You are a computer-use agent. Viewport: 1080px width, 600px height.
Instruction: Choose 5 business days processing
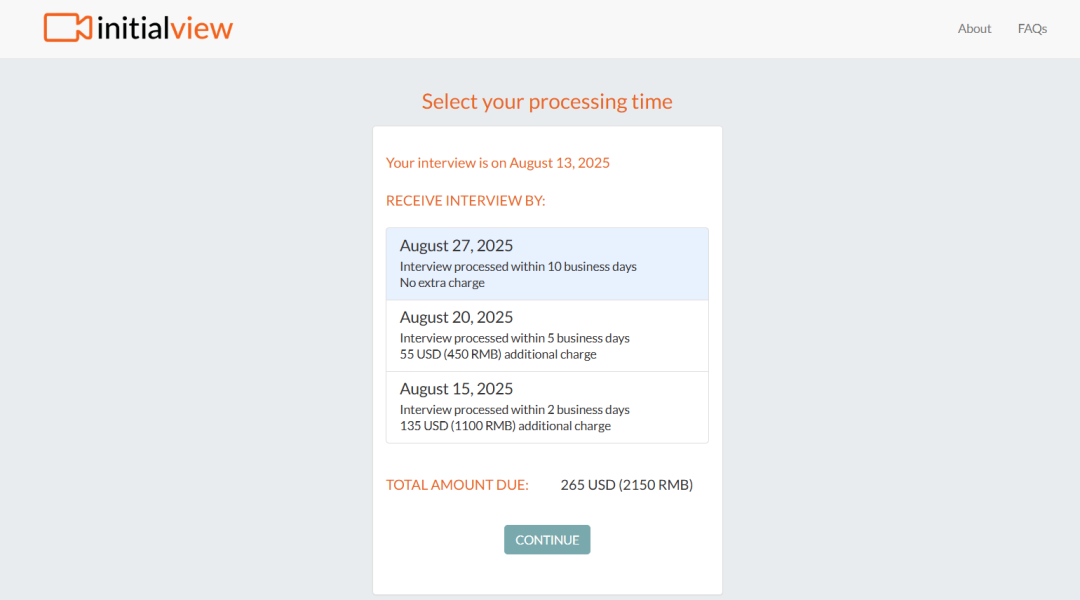515,338
